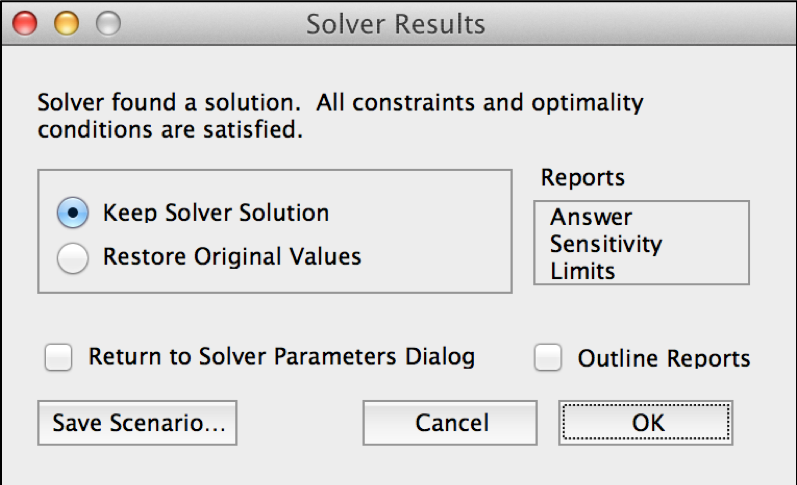Screen dimensions: 797x485
Task: Tick the Outline Reports checkbox
Action: [548, 357]
